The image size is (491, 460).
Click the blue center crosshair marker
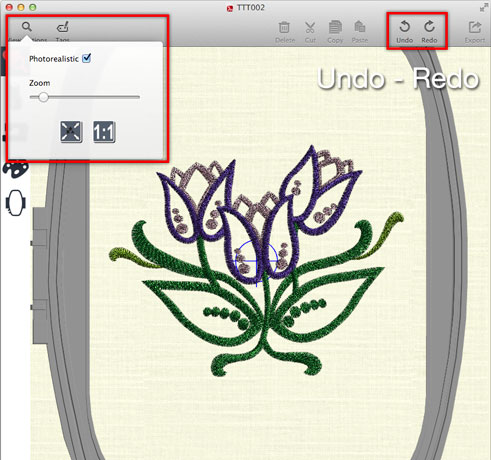pyautogui.click(x=256, y=262)
